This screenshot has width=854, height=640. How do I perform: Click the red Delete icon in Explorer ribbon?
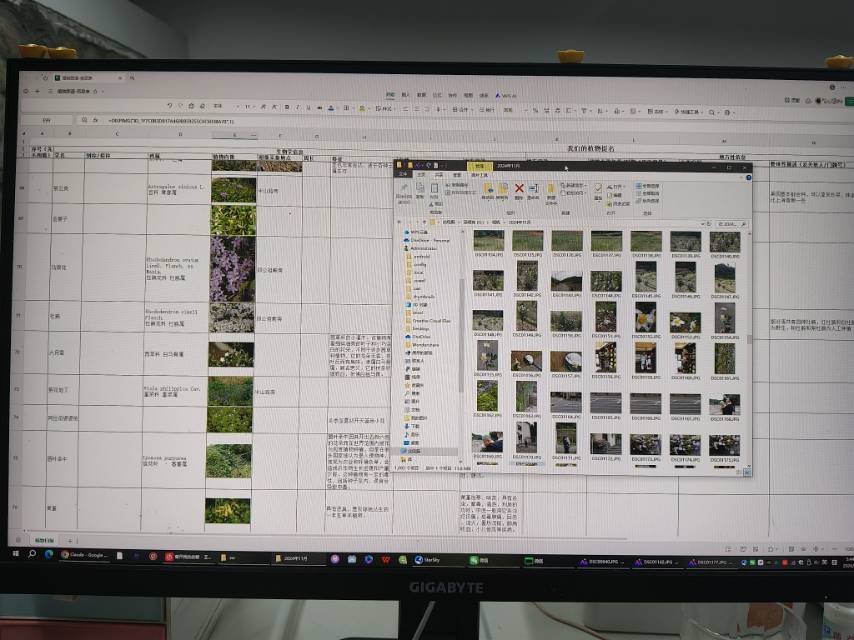[x=519, y=190]
